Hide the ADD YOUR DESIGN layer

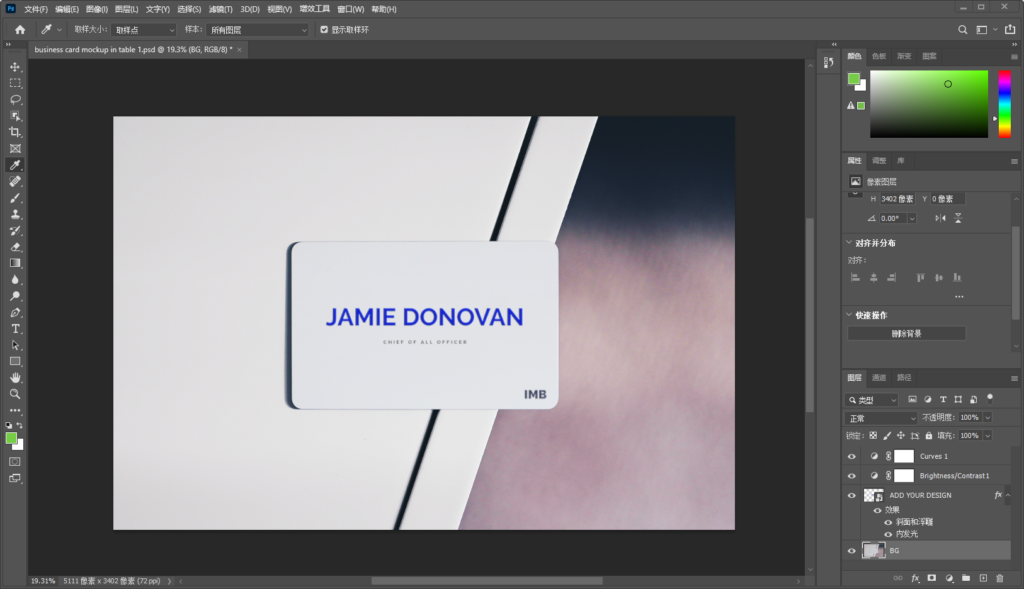pyautogui.click(x=852, y=496)
